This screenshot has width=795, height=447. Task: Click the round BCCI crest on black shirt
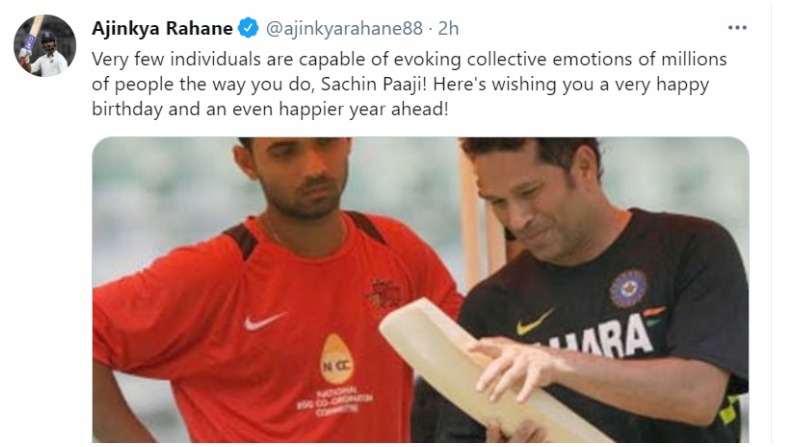tap(629, 288)
